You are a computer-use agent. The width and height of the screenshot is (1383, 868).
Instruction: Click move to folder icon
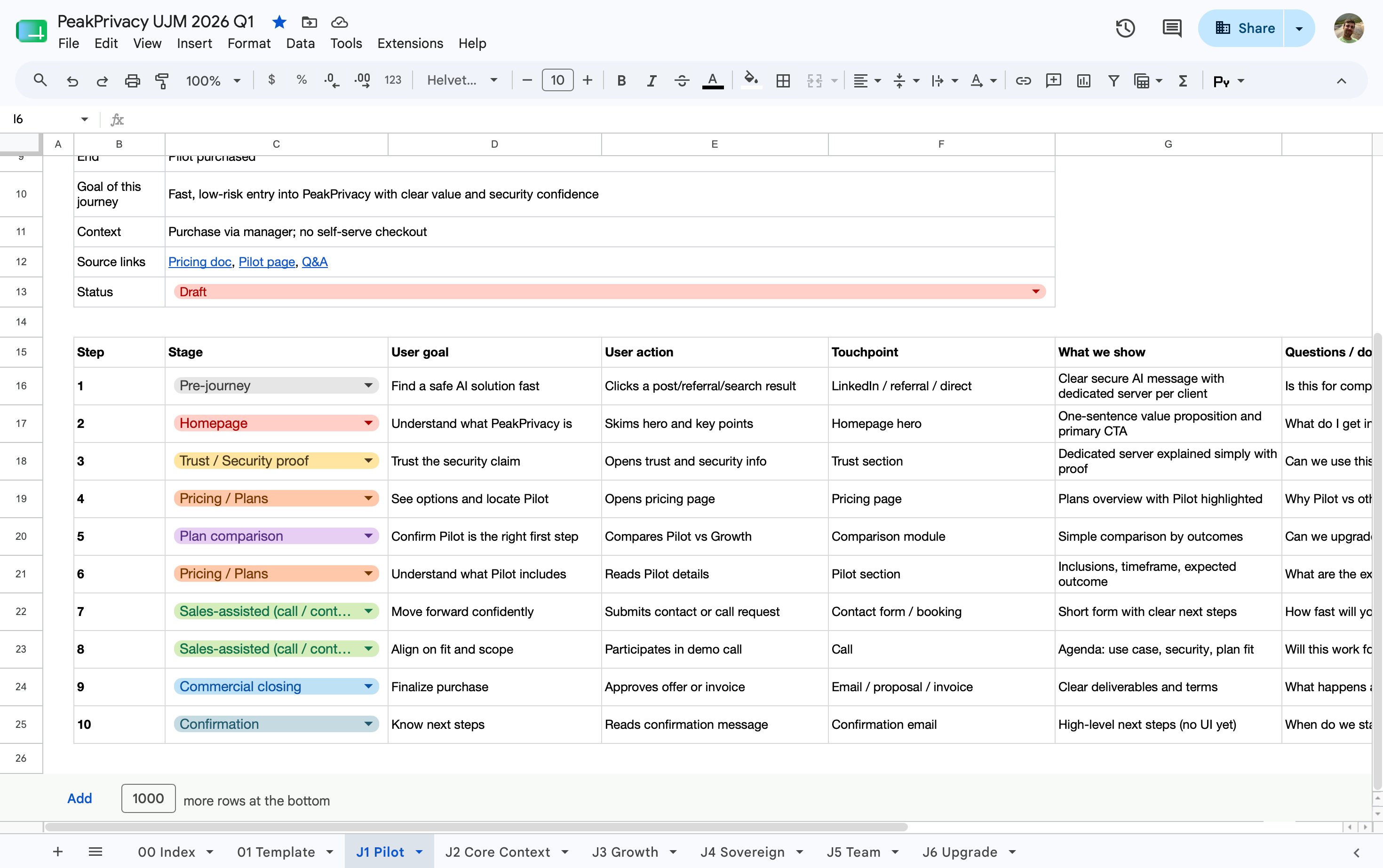tap(309, 23)
